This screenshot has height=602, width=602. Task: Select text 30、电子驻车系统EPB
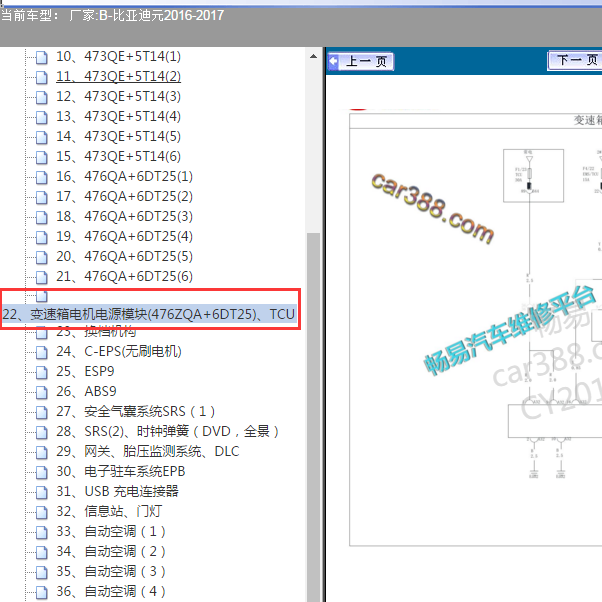(121, 471)
